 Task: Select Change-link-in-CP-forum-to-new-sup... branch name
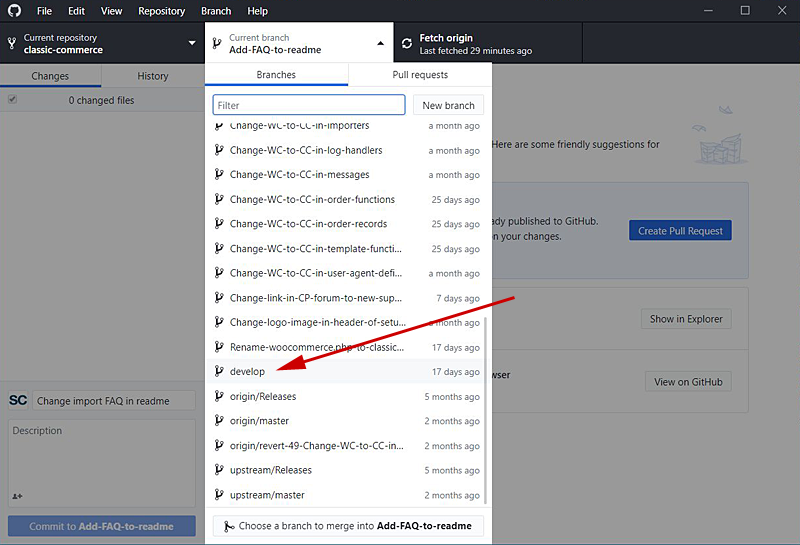point(316,298)
